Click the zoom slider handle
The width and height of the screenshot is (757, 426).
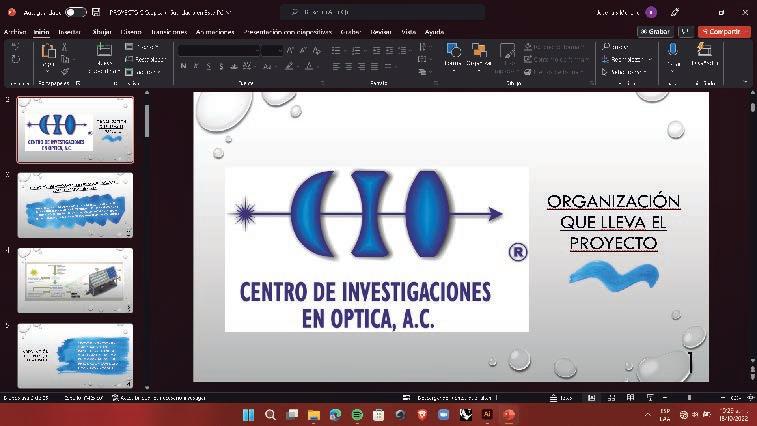pos(689,398)
